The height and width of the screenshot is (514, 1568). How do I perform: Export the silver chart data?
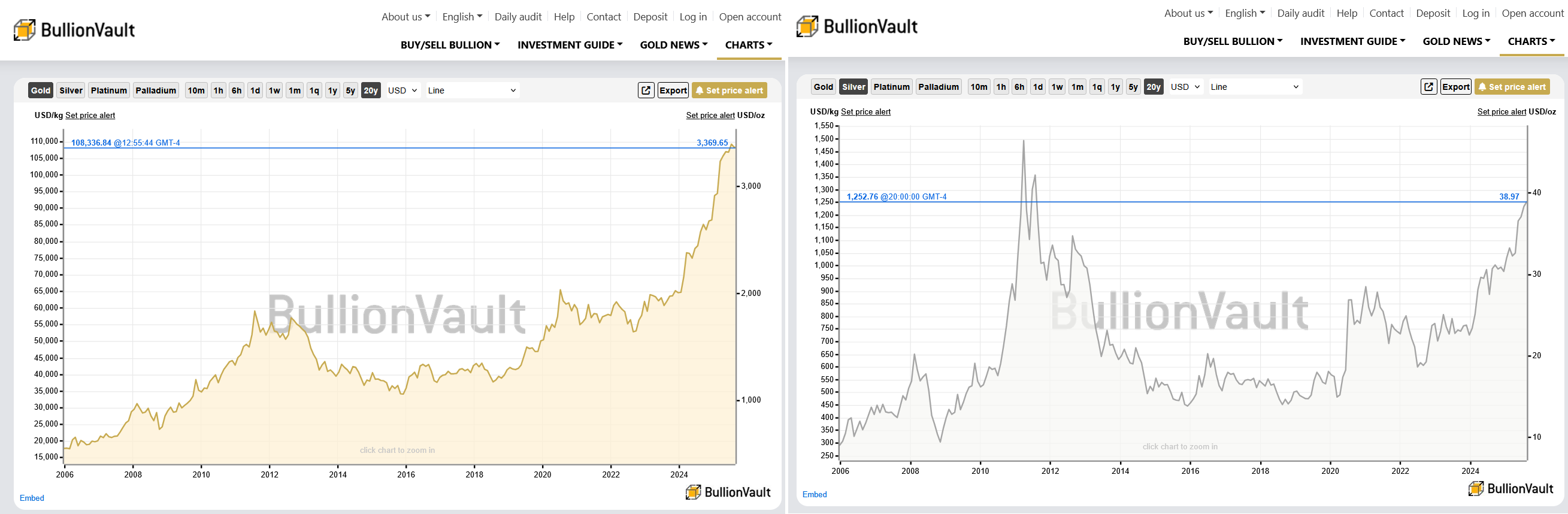[x=1456, y=86]
